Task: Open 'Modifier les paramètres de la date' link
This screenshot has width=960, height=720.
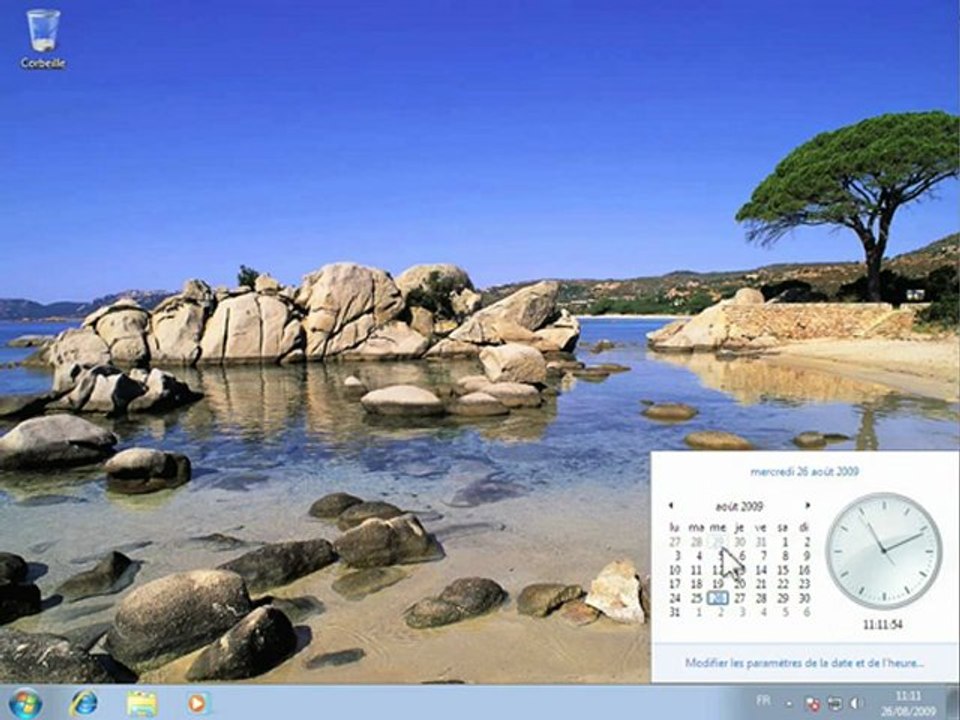Action: click(804, 662)
